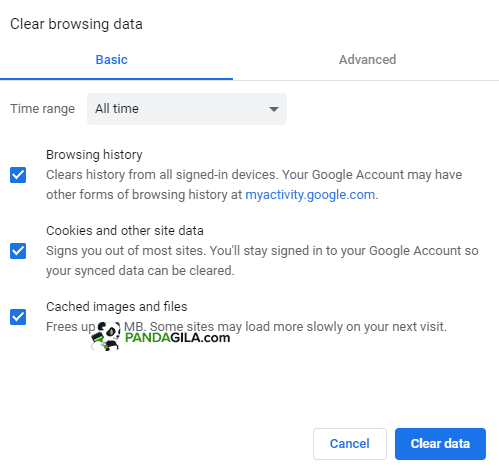Screen dimensions: 499x474
Task: Click the Clears history from all signed-in devices description
Action: tap(254, 185)
